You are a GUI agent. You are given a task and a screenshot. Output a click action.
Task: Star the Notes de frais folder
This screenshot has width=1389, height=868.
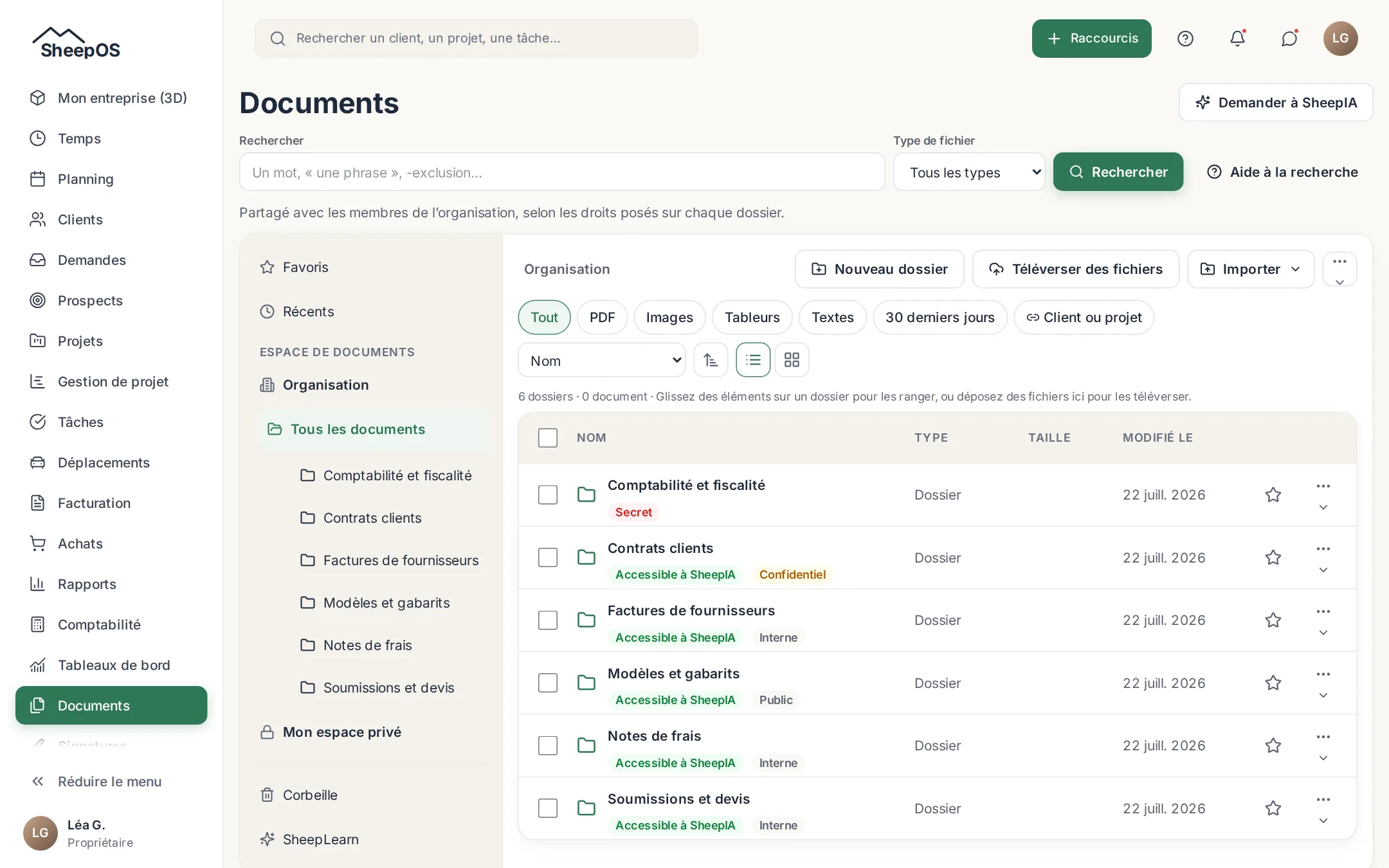(1273, 745)
